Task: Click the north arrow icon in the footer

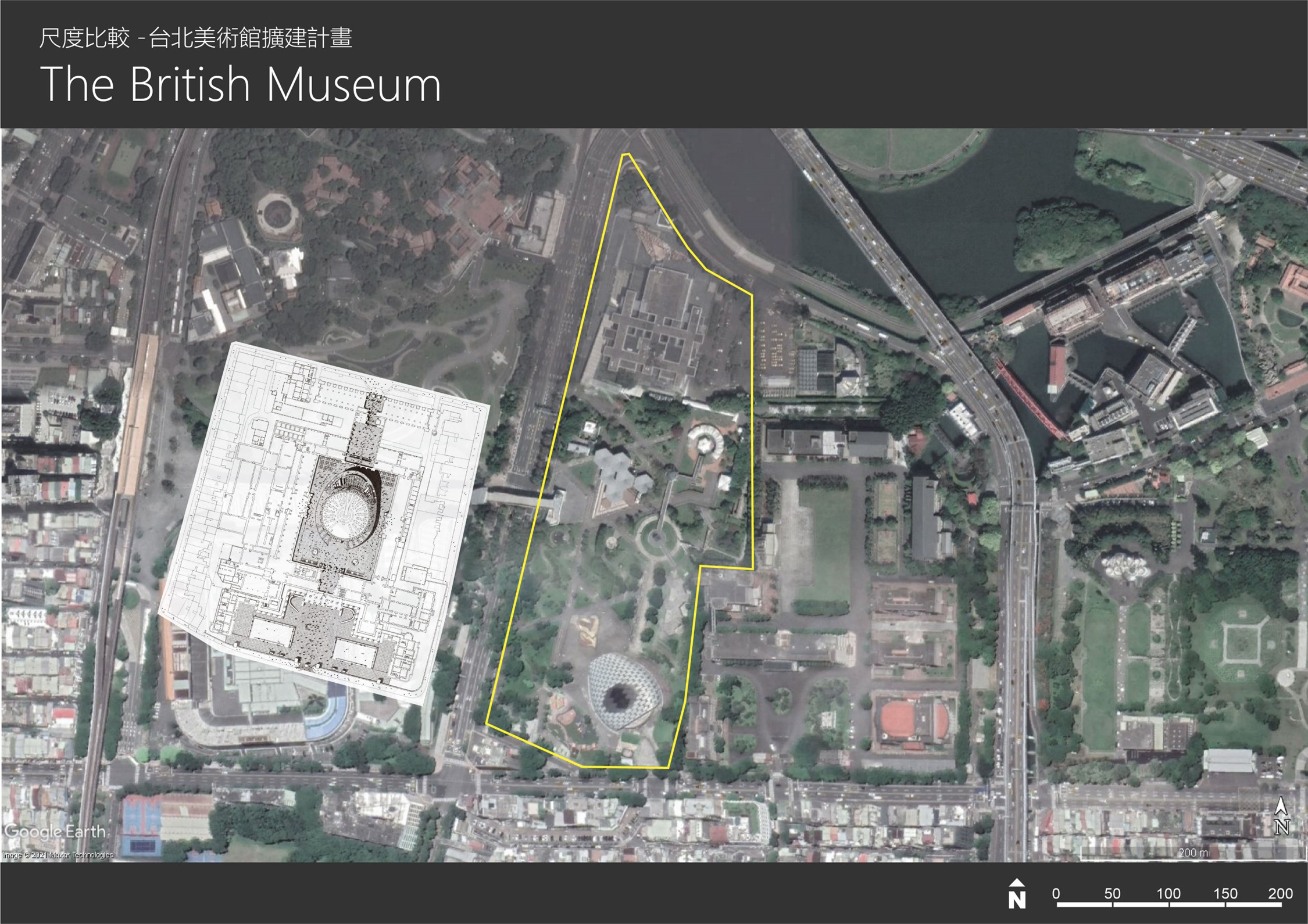Action: pyautogui.click(x=1017, y=894)
